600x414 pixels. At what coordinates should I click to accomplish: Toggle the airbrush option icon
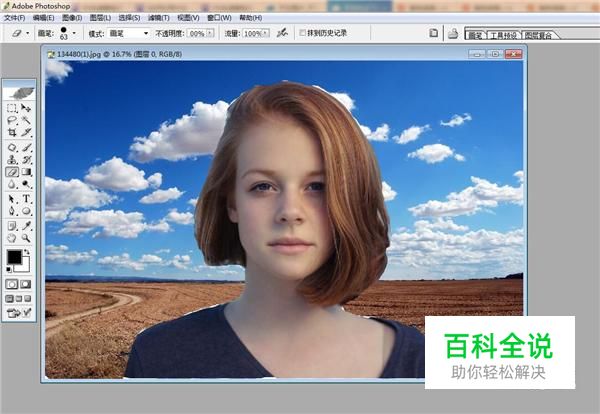coord(282,33)
